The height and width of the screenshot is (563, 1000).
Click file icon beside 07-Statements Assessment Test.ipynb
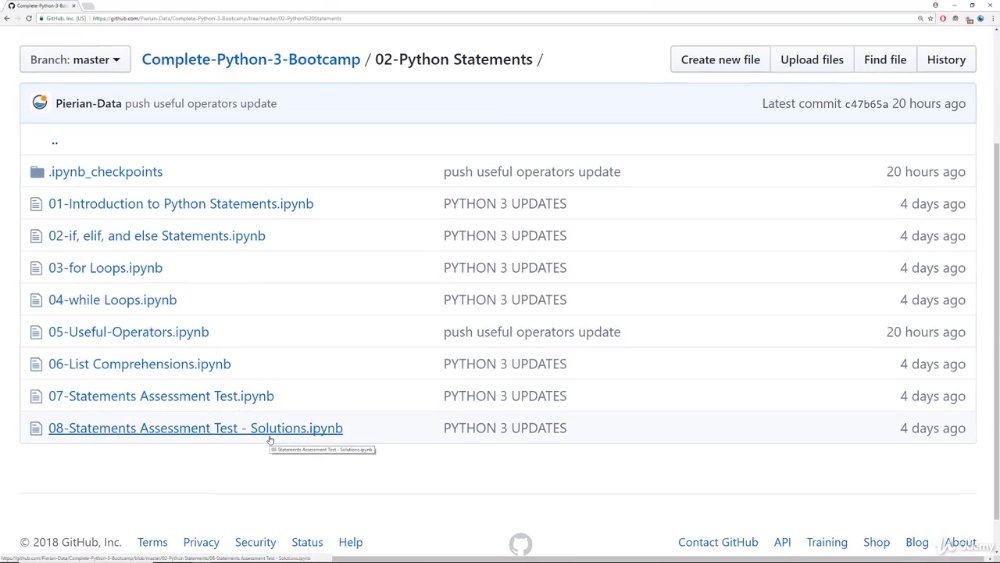(x=36, y=396)
